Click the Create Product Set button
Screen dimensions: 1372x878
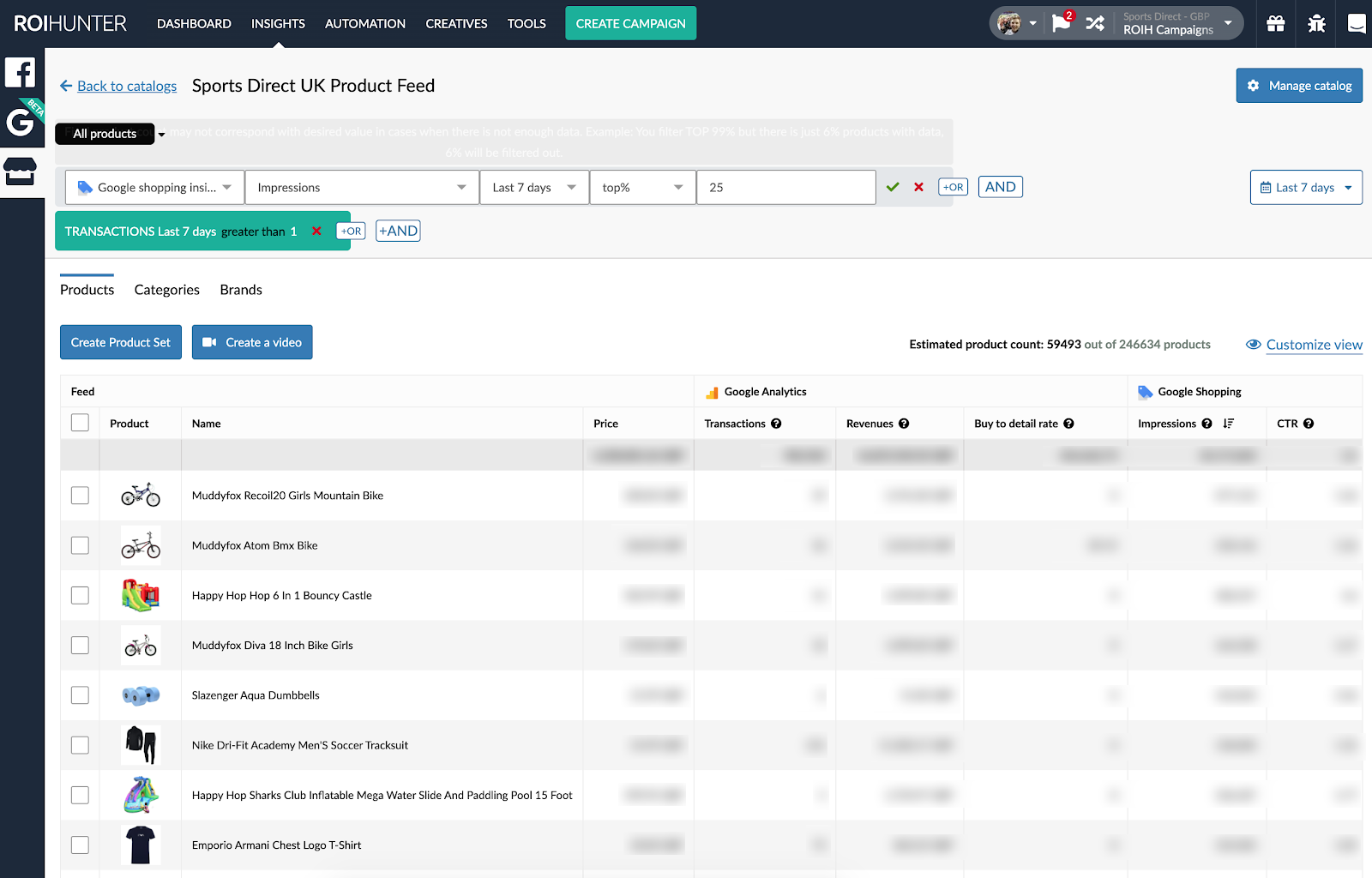click(x=121, y=342)
